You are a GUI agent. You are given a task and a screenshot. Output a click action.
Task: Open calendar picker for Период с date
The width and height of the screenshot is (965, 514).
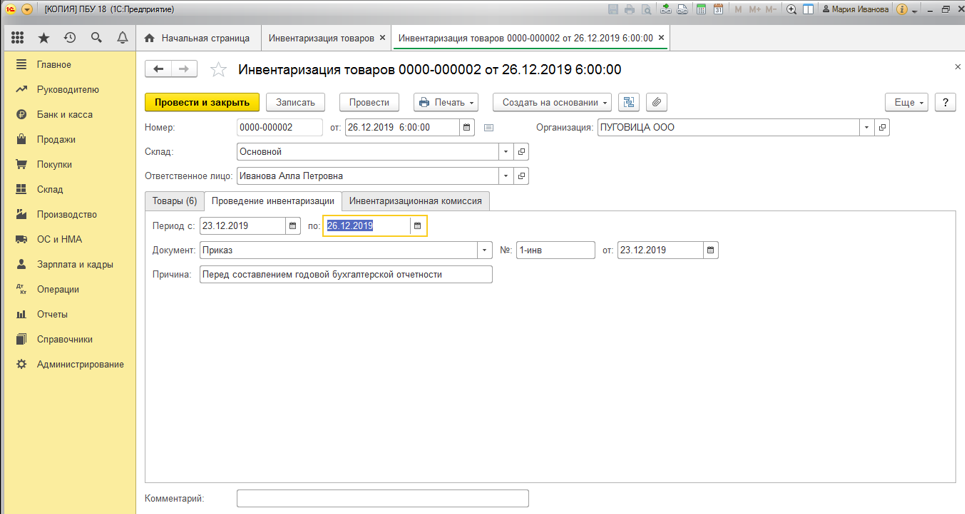[x=293, y=226]
